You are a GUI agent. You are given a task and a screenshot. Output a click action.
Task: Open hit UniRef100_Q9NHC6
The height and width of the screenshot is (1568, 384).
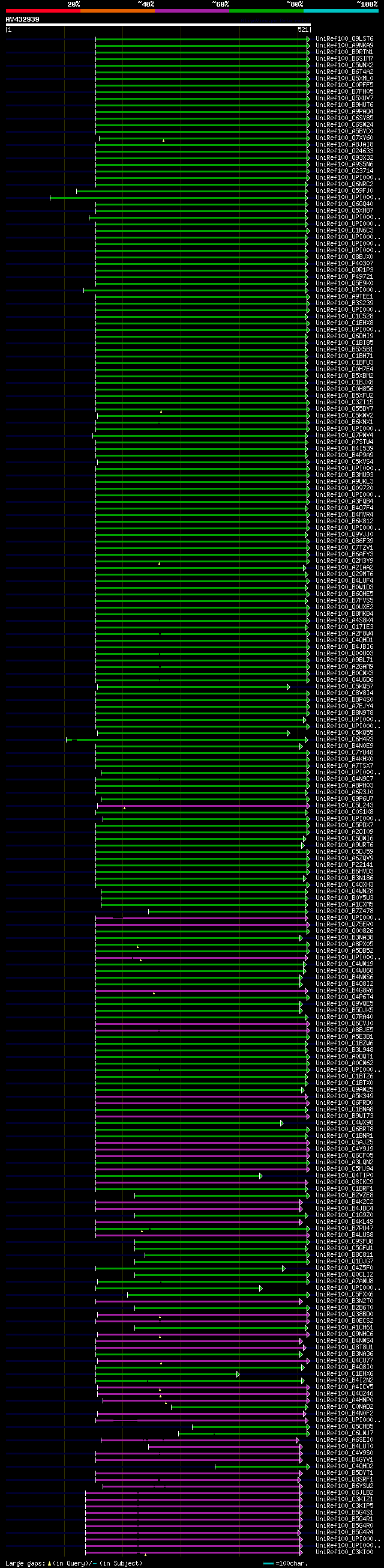(344, 1334)
